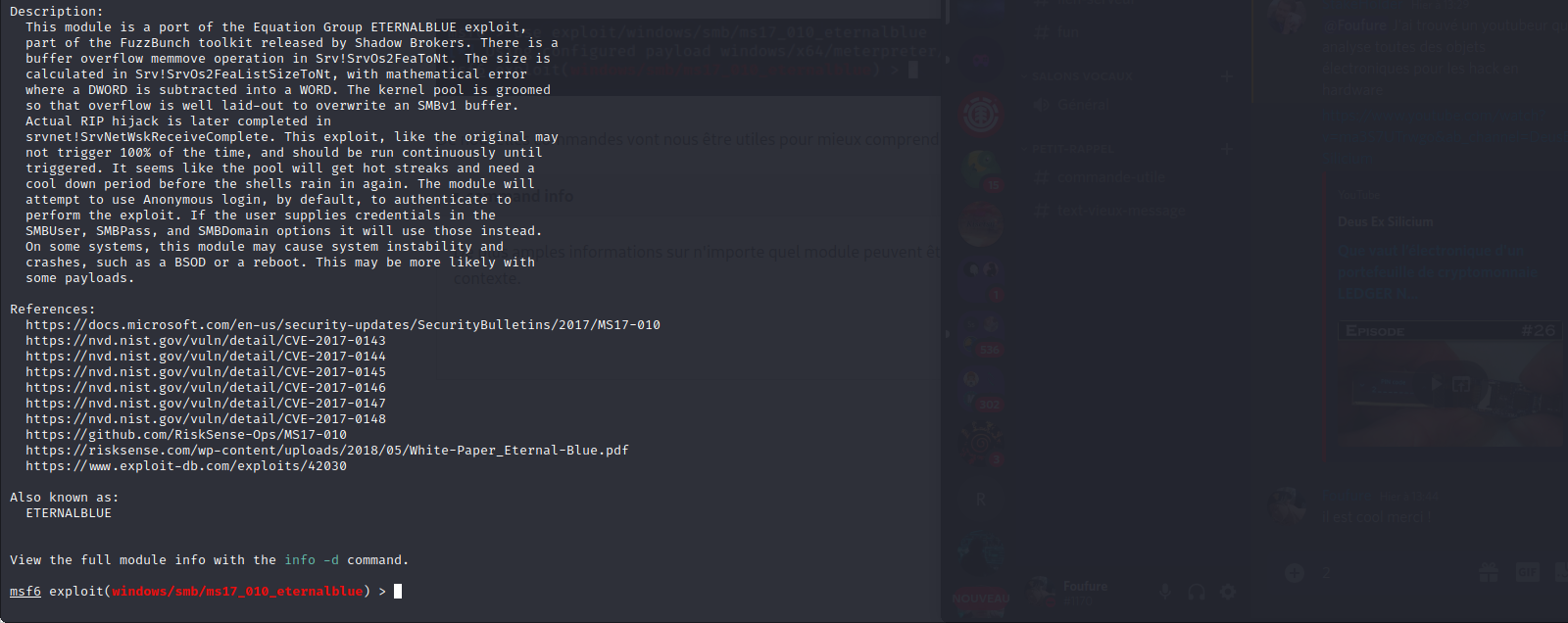Select the text-vieux-message channel
This screenshot has height=623, width=1568.
[1119, 211]
